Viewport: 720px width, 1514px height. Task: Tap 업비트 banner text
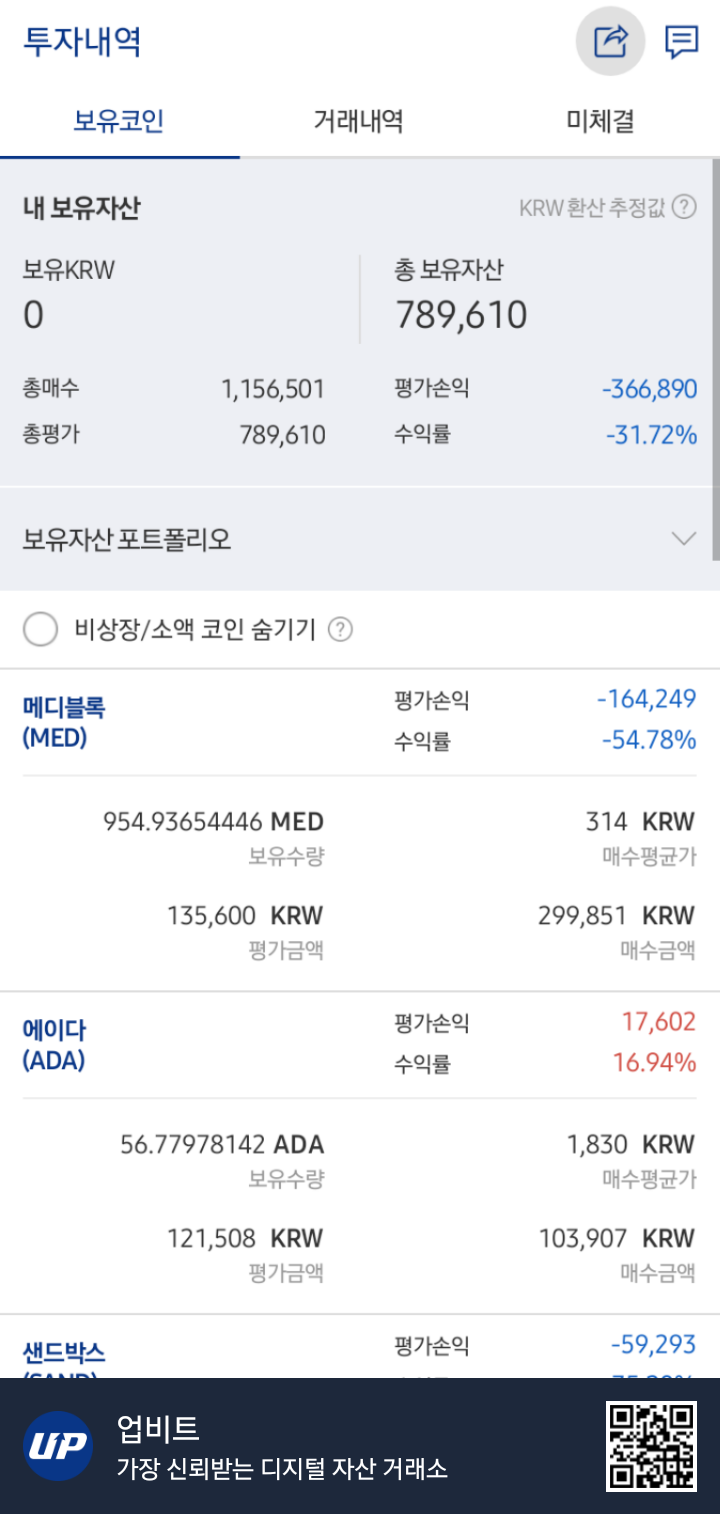point(158,1427)
